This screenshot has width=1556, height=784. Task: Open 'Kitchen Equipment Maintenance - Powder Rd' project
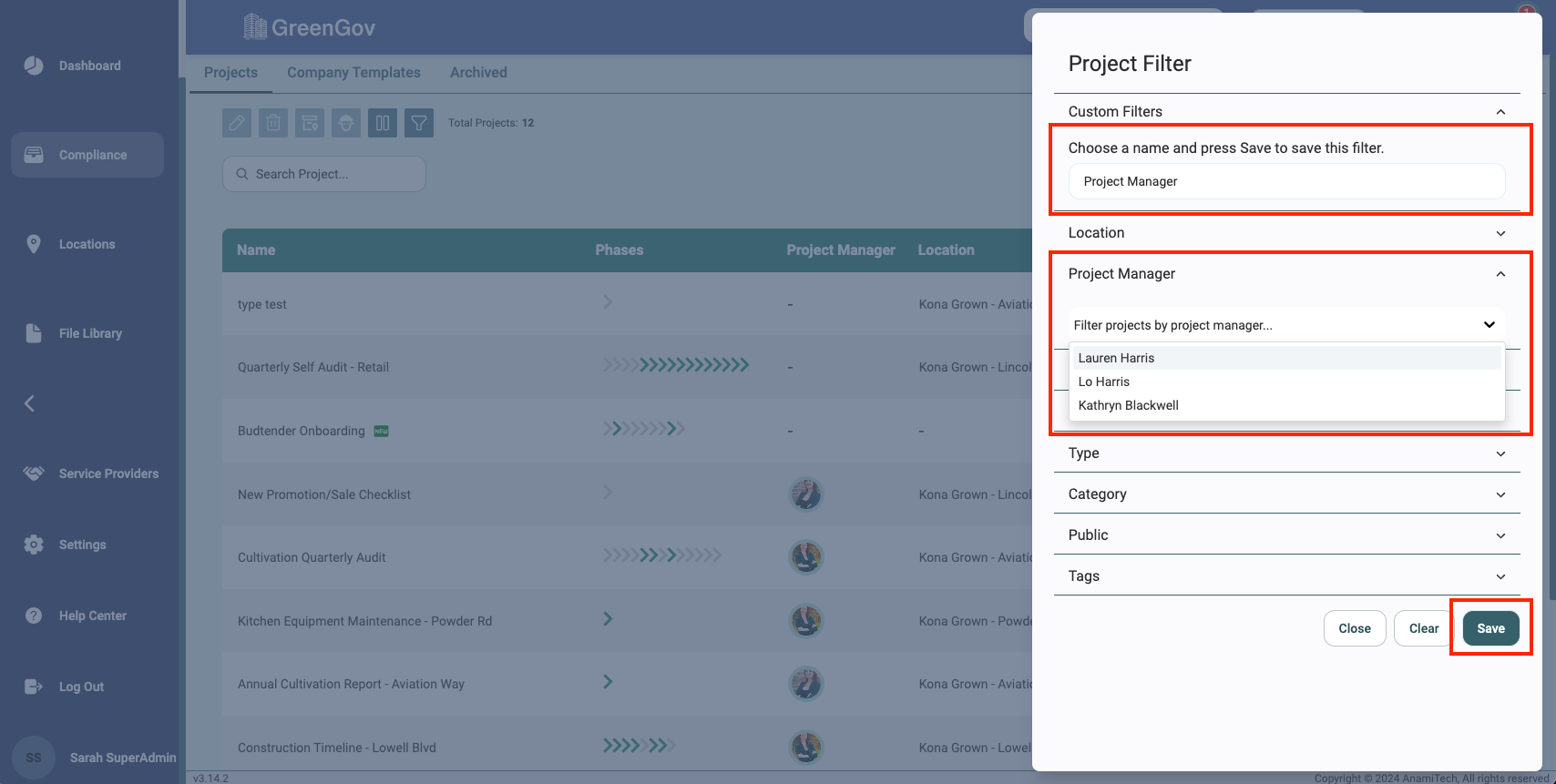pyautogui.click(x=364, y=621)
